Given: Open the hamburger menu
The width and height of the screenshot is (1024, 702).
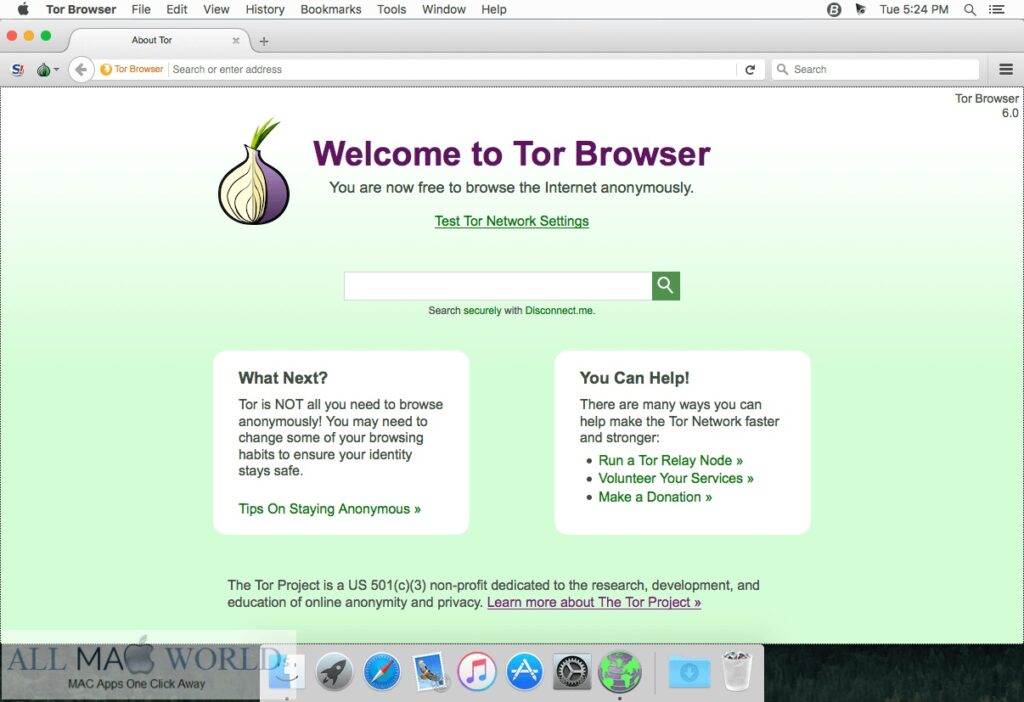Looking at the screenshot, I should (1006, 69).
